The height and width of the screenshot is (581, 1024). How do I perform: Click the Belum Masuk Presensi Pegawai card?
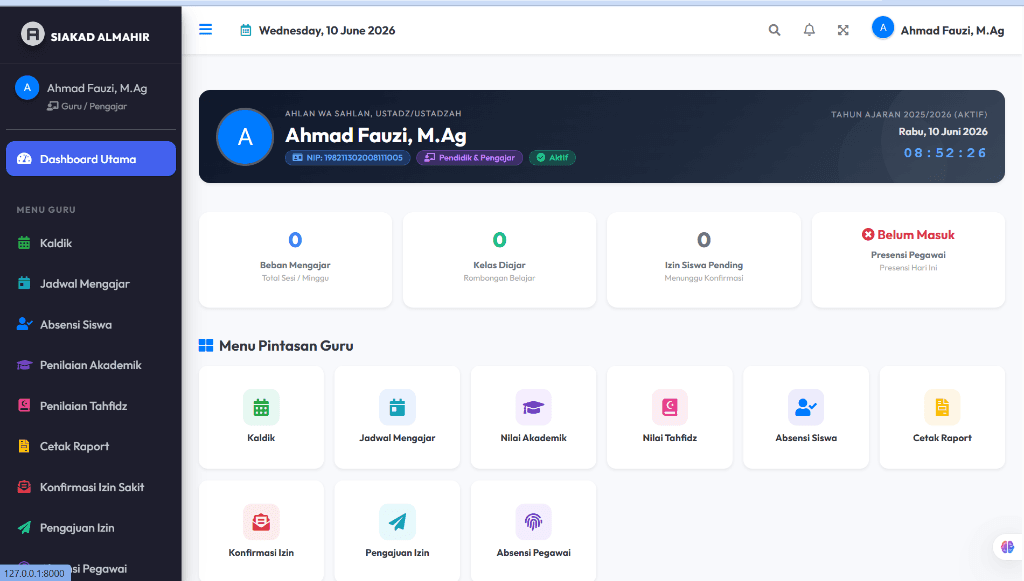coord(908,259)
